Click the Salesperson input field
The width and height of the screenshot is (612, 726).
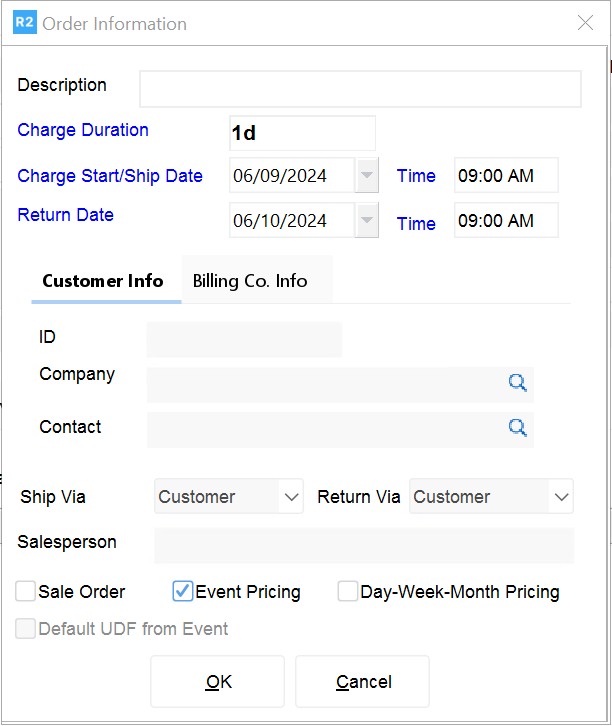tap(363, 546)
